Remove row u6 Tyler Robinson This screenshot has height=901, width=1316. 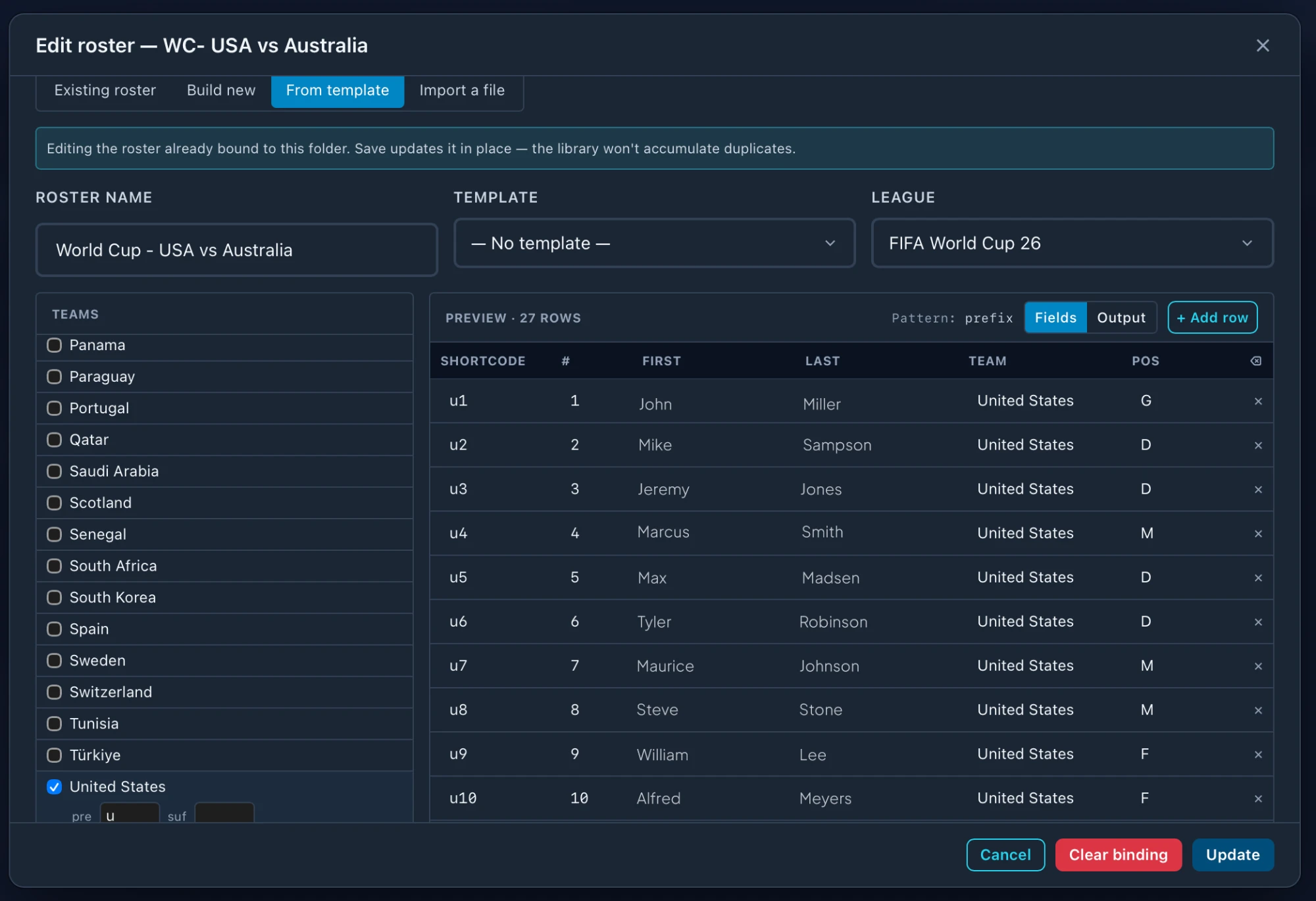coord(1258,621)
